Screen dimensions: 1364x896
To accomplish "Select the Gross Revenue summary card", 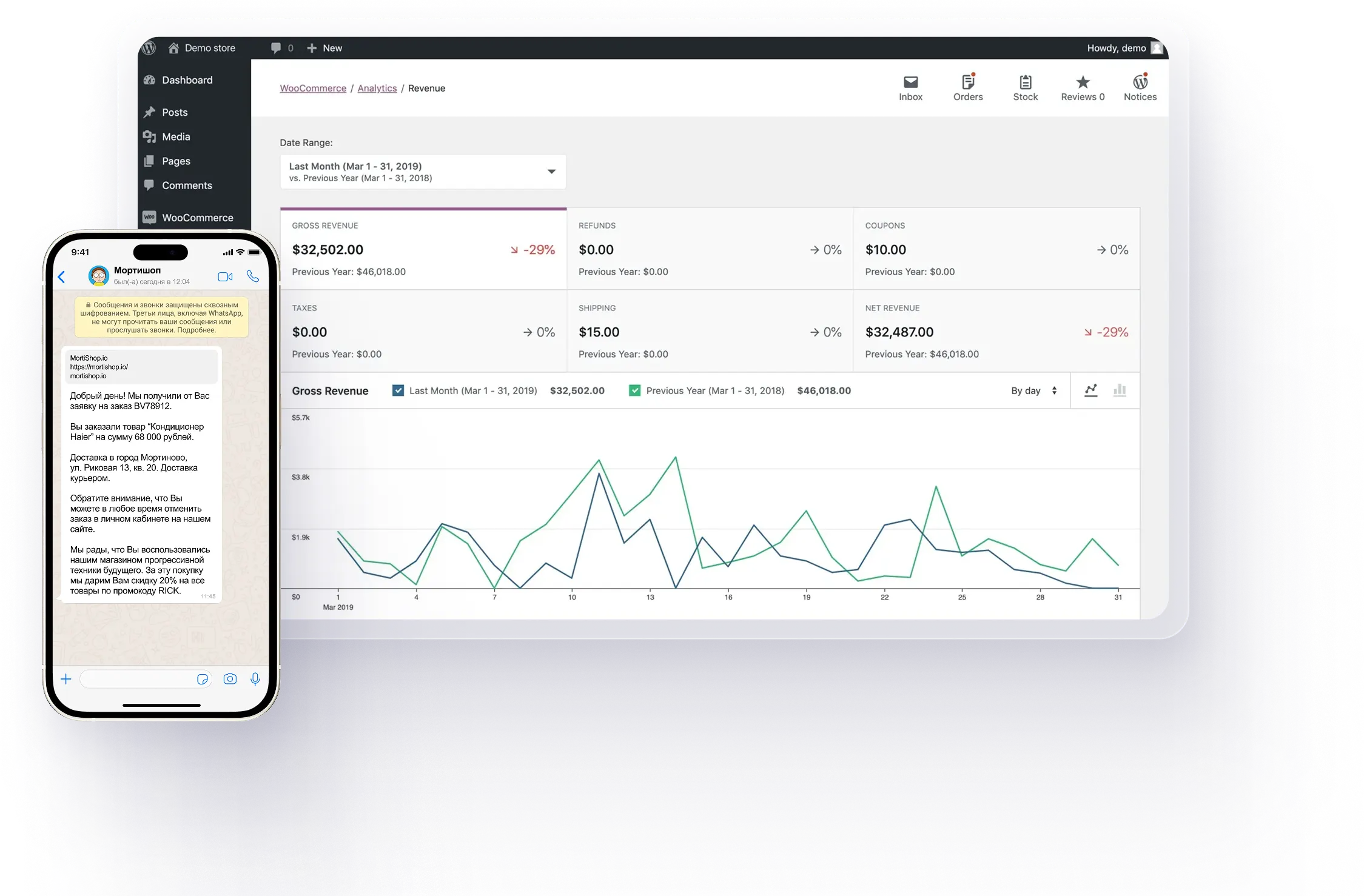I will point(423,249).
